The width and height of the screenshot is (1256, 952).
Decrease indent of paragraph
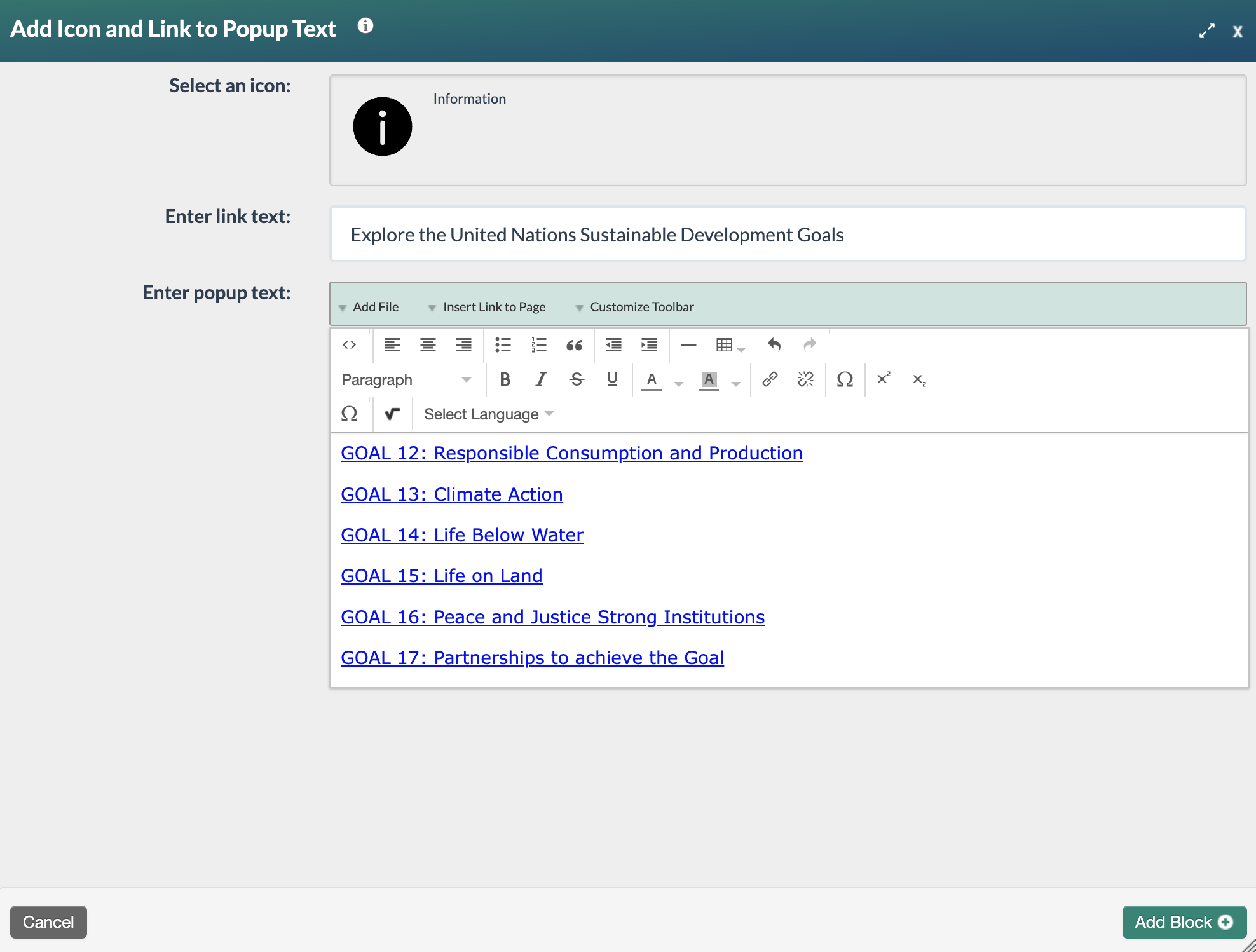[x=613, y=345]
